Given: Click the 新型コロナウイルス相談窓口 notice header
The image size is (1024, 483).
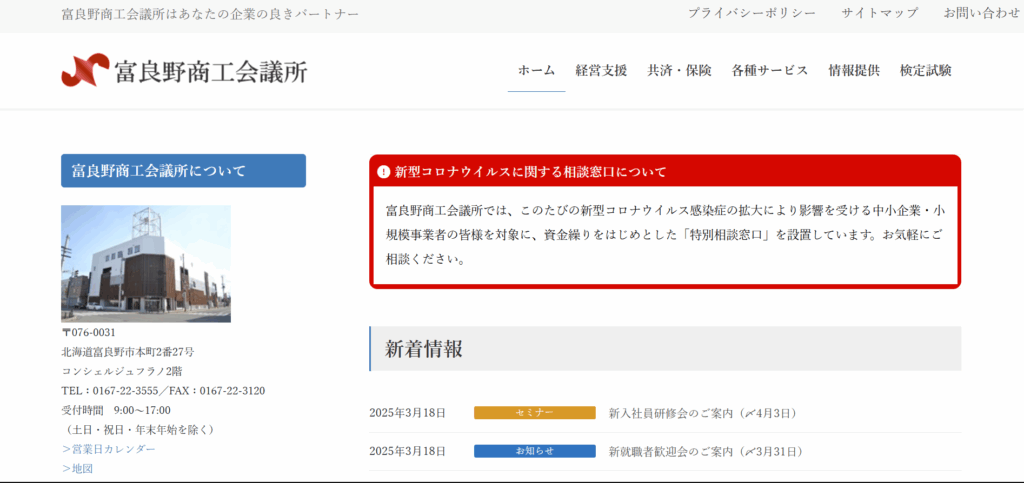Looking at the screenshot, I should 530,172.
